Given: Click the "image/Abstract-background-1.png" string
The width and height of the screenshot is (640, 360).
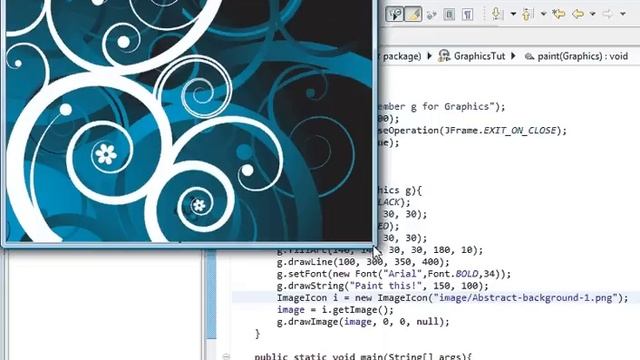Looking at the screenshot, I should pyautogui.click(x=525, y=298).
